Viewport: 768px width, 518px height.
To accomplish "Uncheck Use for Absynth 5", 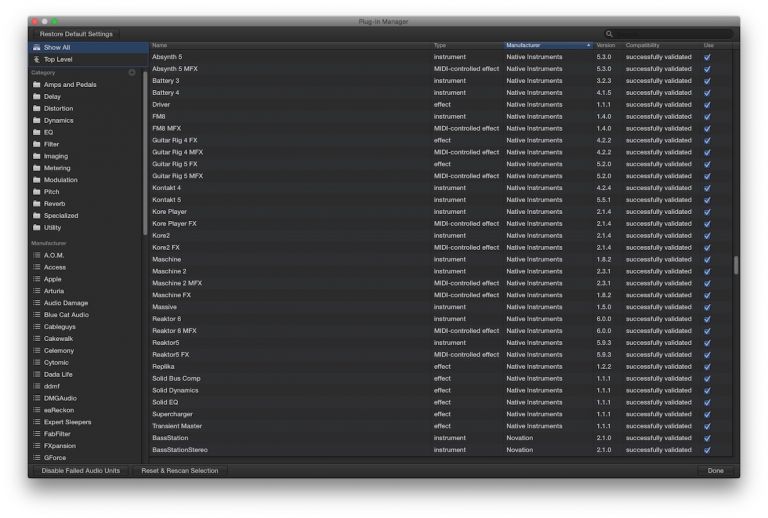I will (707, 57).
